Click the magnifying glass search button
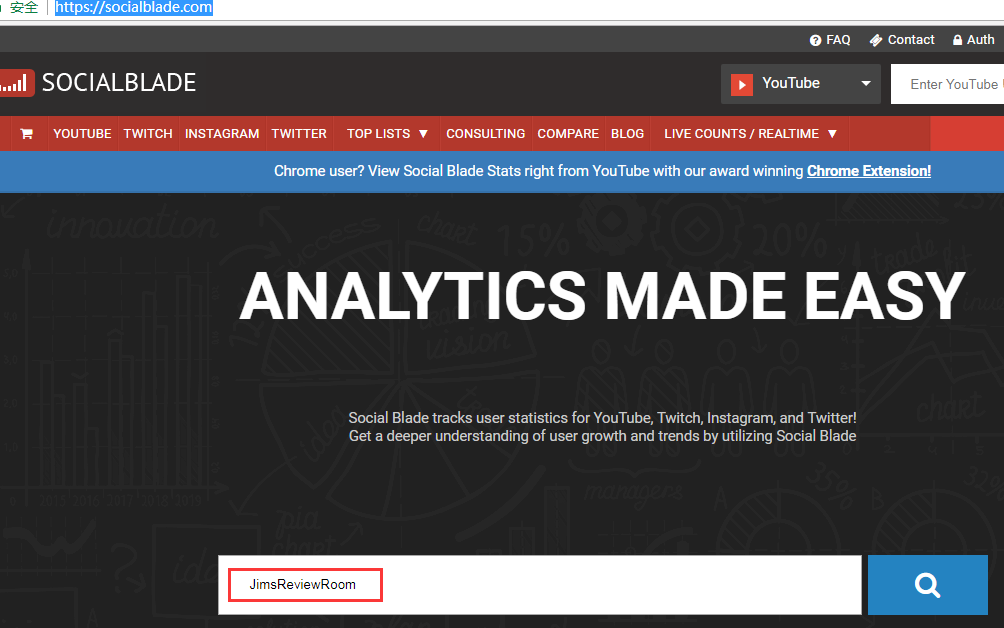The image size is (1004, 628). click(927, 585)
